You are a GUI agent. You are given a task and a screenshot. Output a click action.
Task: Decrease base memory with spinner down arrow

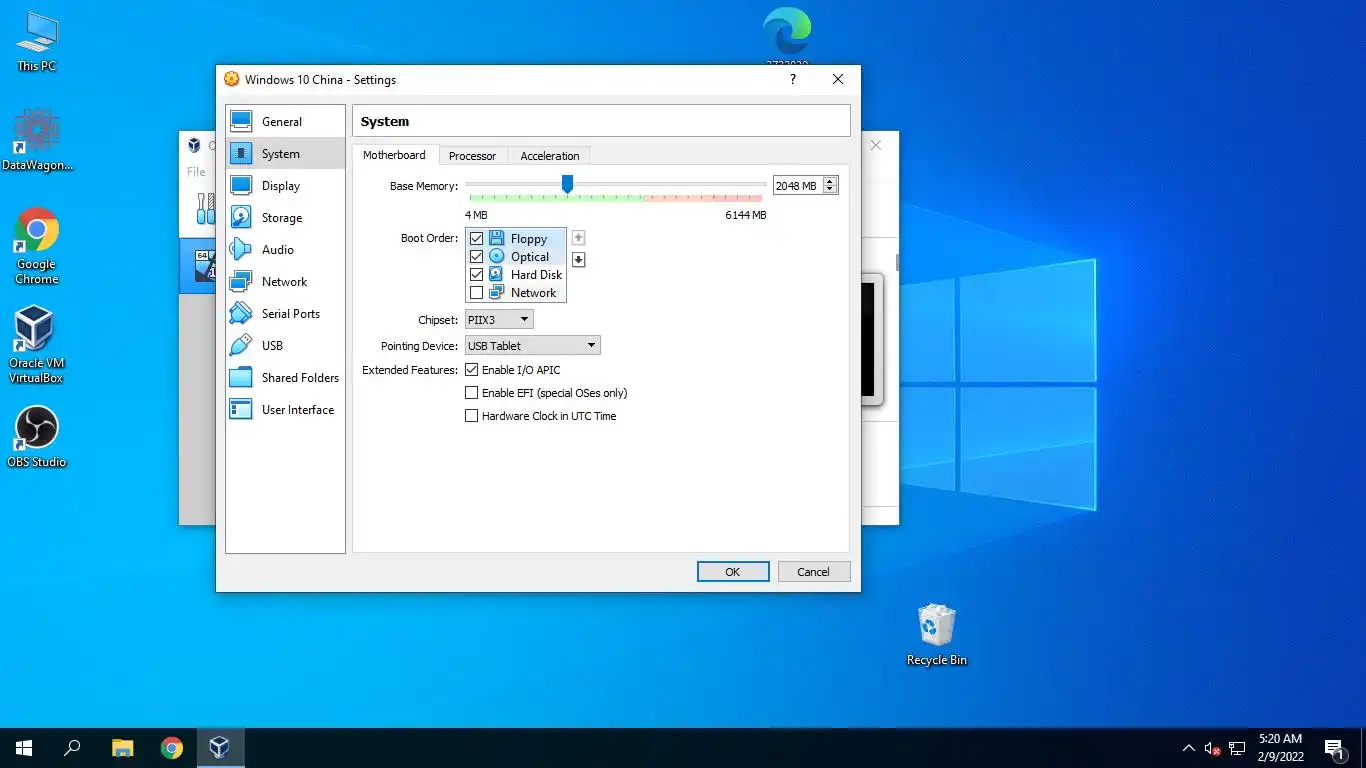pos(830,190)
